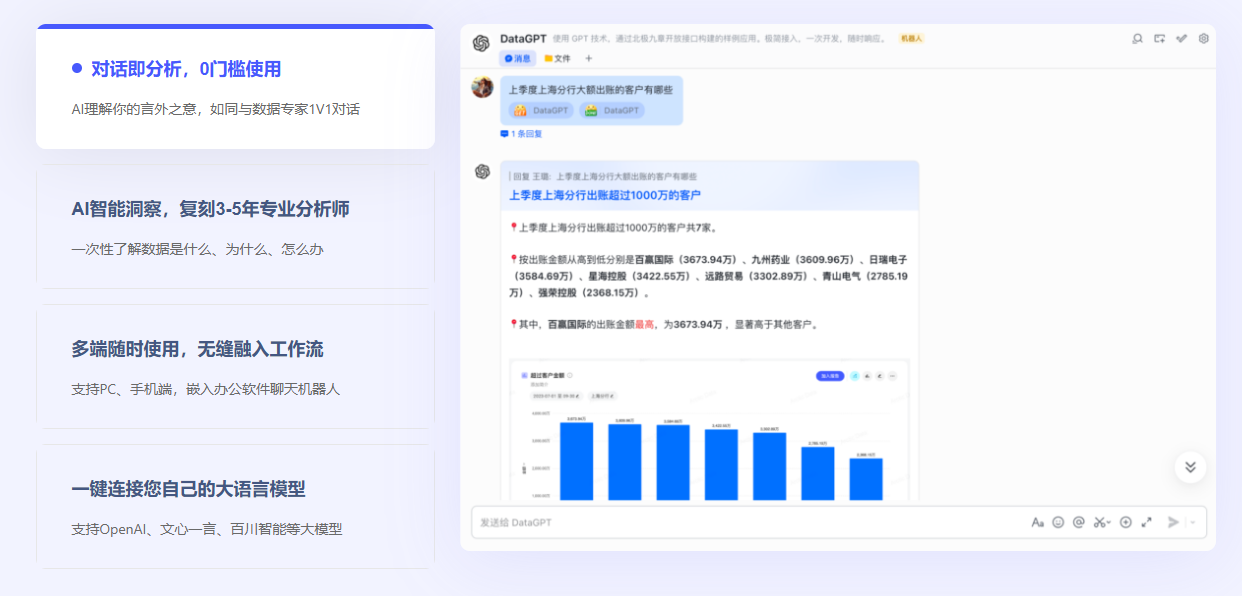Click the tallest first bar in chart
This screenshot has height=596, width=1242.
pos(576,461)
